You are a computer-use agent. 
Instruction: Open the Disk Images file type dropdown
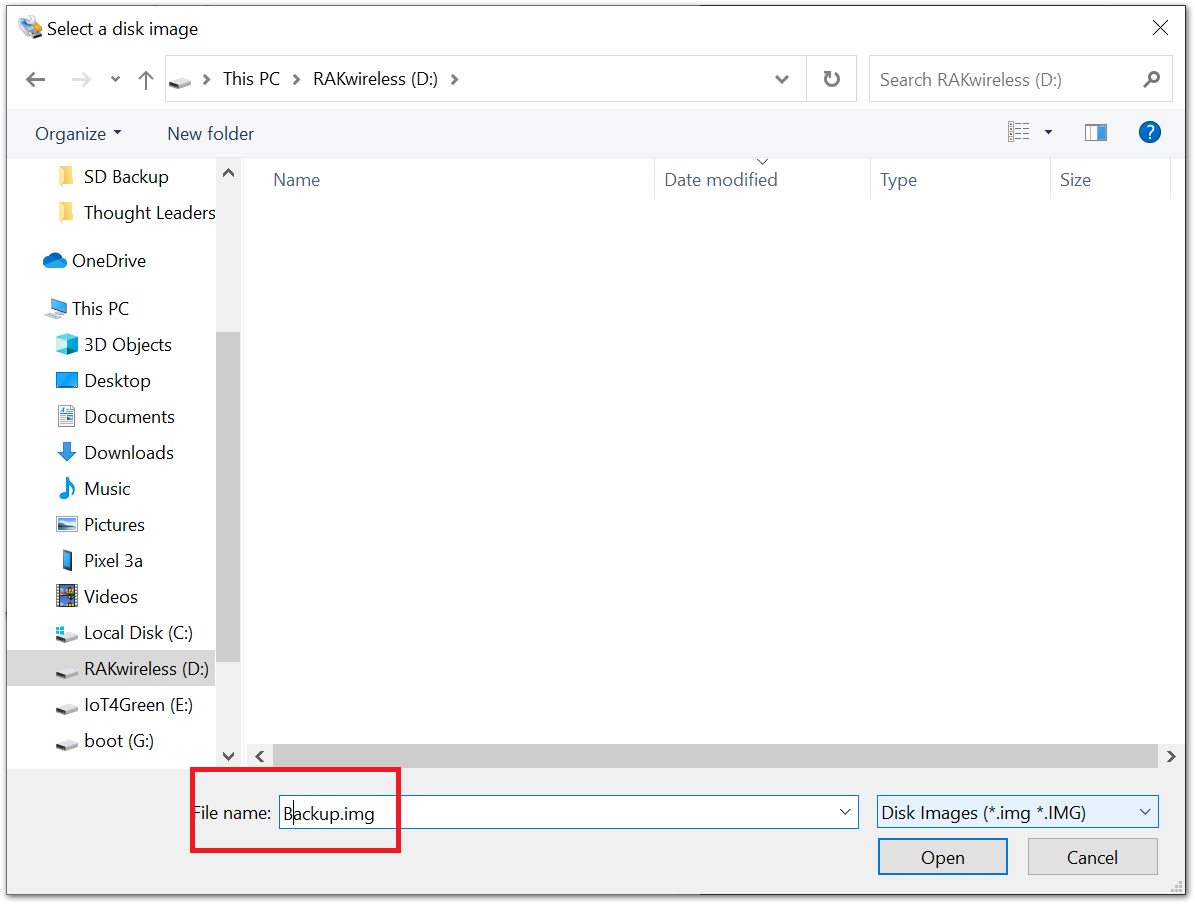1017,813
